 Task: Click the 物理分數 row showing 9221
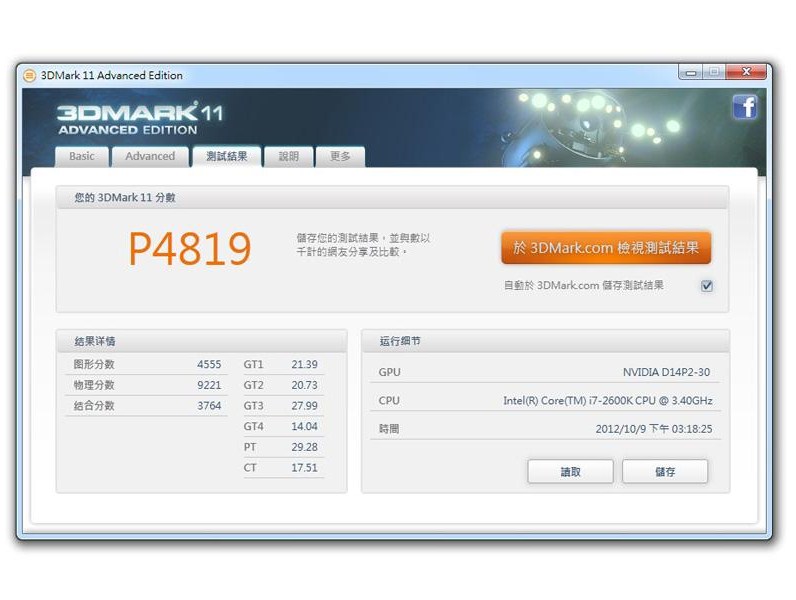pyautogui.click(x=144, y=385)
